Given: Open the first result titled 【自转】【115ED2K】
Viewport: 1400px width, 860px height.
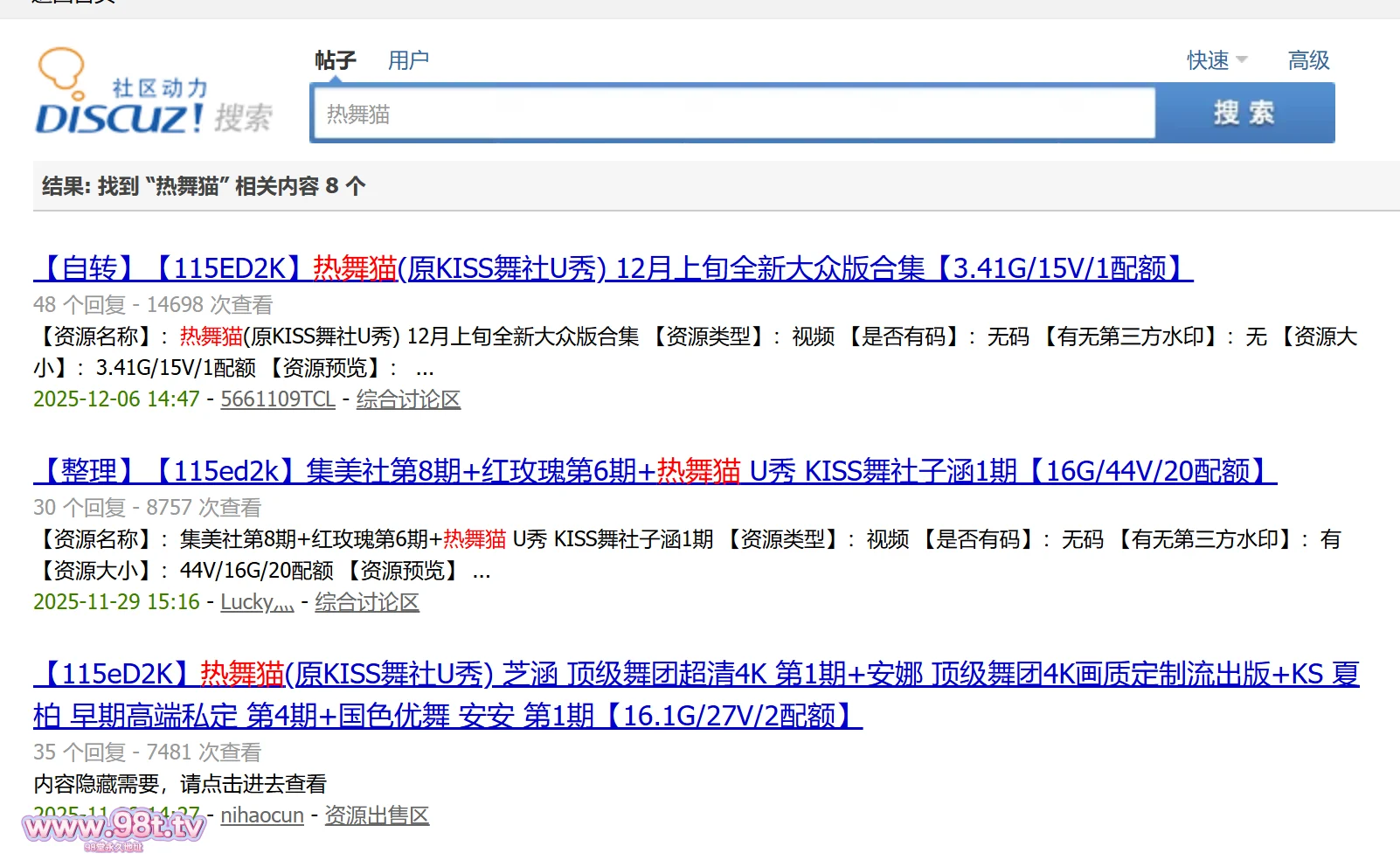Looking at the screenshot, I should point(613,268).
